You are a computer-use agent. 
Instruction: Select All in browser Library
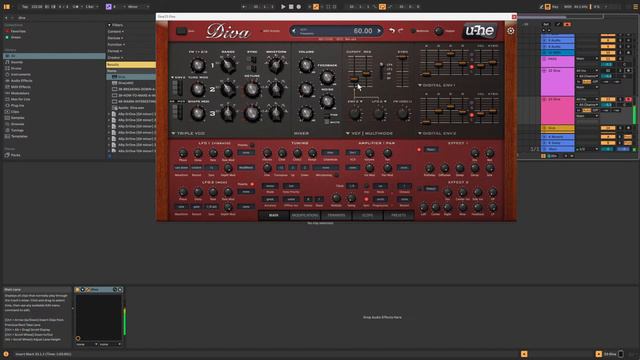coord(54,56)
